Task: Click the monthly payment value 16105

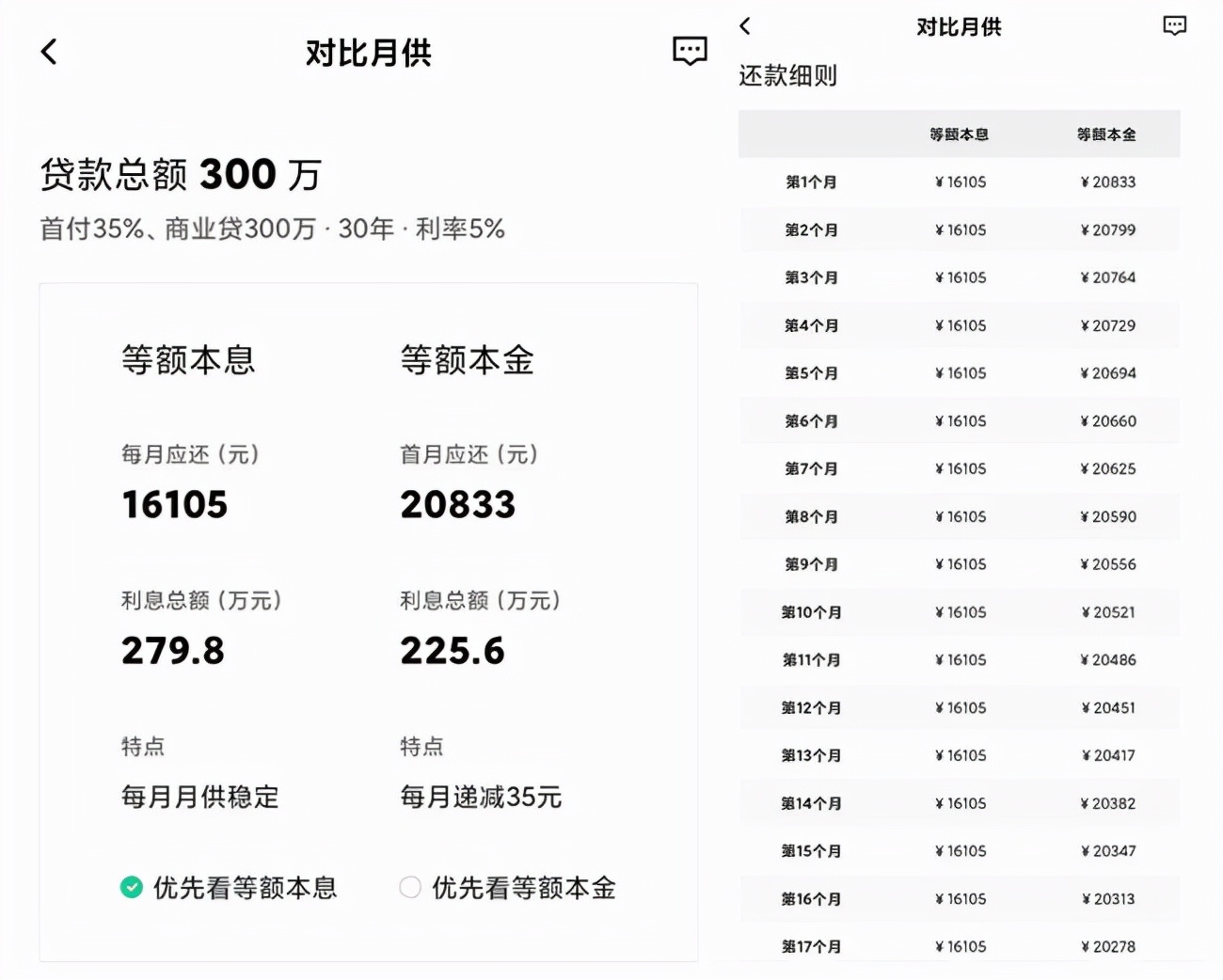Action: pos(174,504)
